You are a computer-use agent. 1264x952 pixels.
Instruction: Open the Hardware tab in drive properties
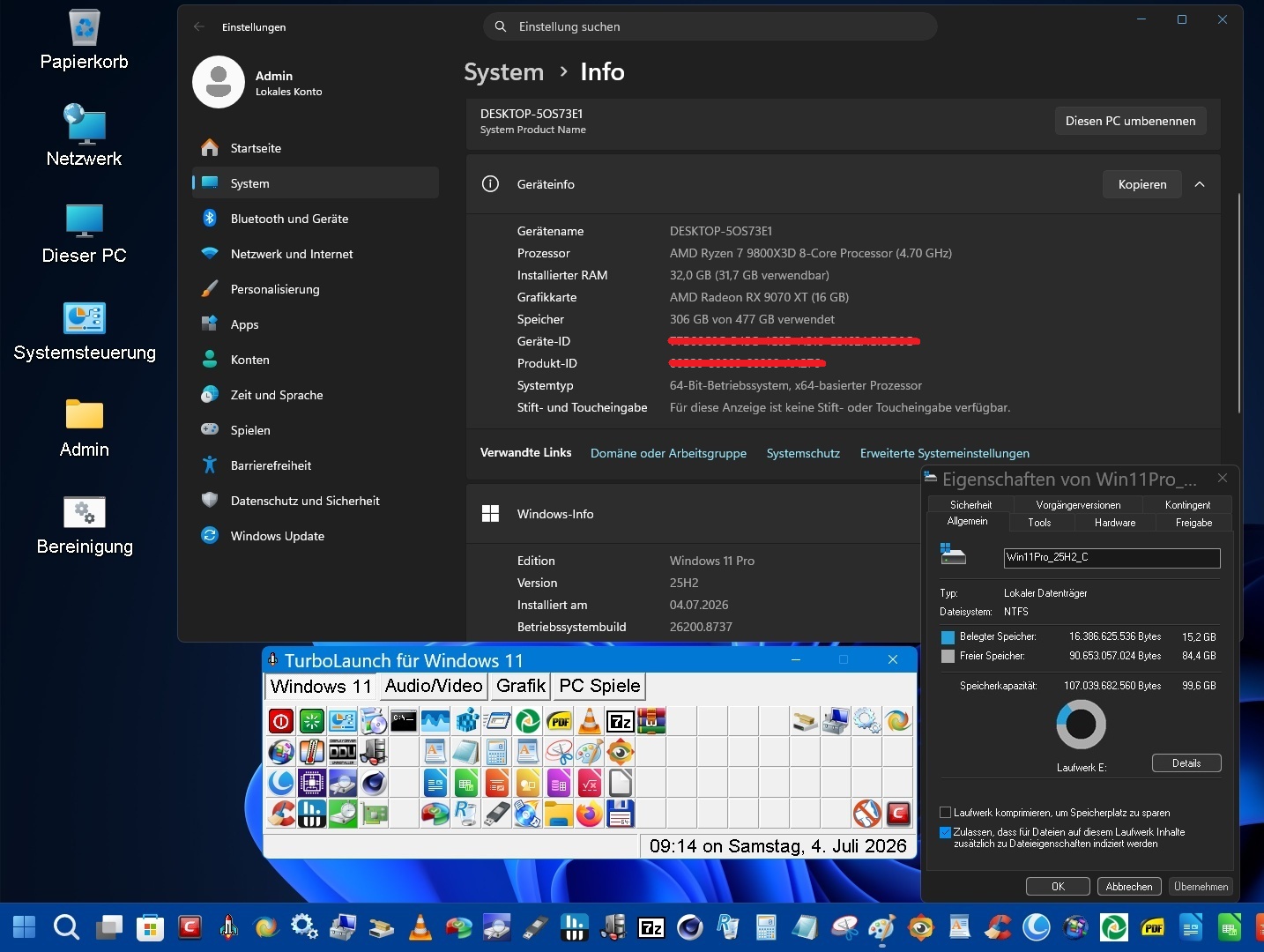[1115, 523]
